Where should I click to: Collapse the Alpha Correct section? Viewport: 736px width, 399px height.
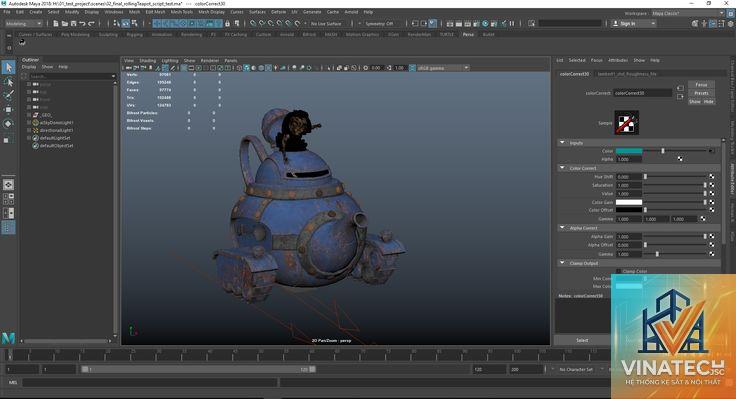[x=562, y=228]
